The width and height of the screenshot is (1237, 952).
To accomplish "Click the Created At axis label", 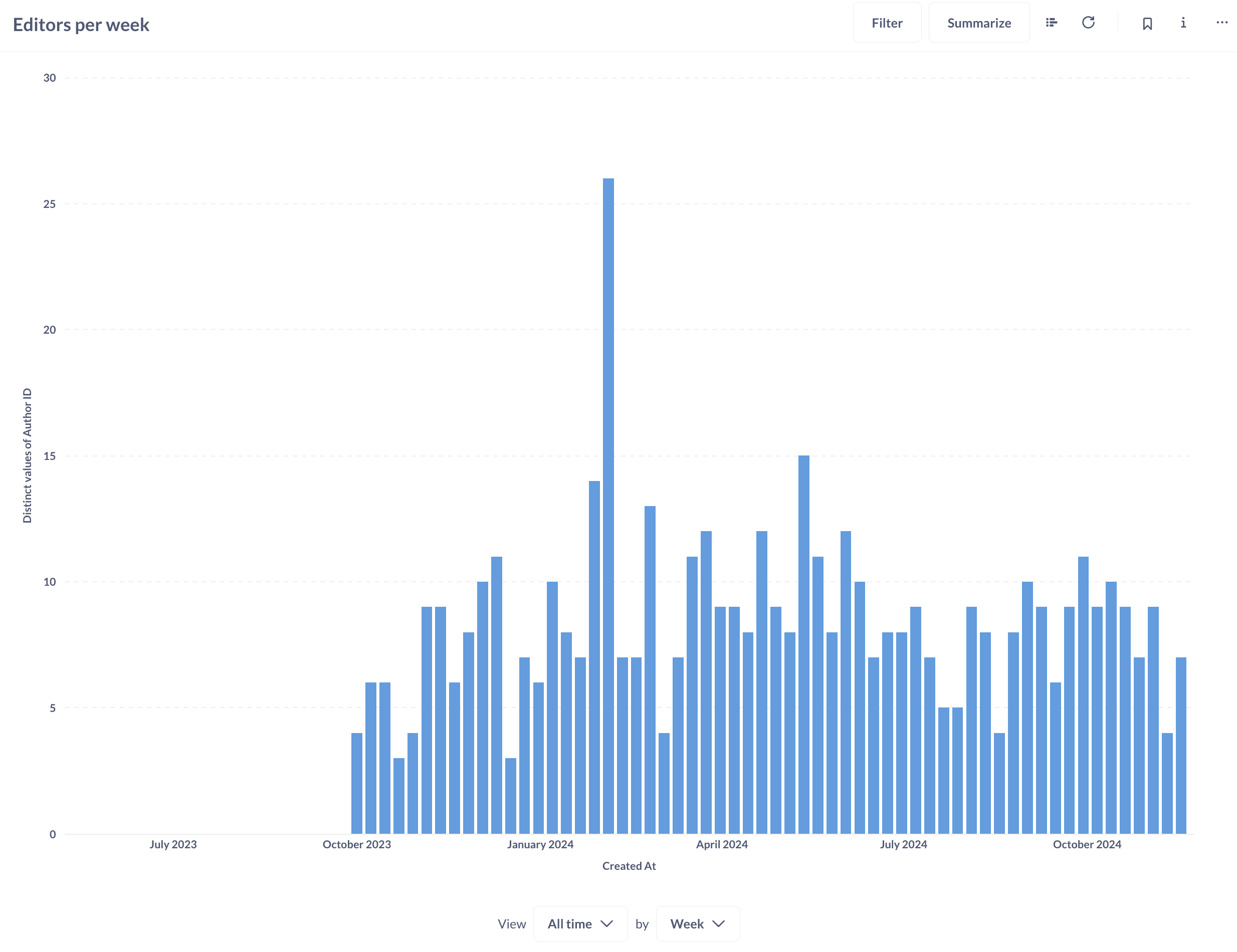I will (629, 866).
